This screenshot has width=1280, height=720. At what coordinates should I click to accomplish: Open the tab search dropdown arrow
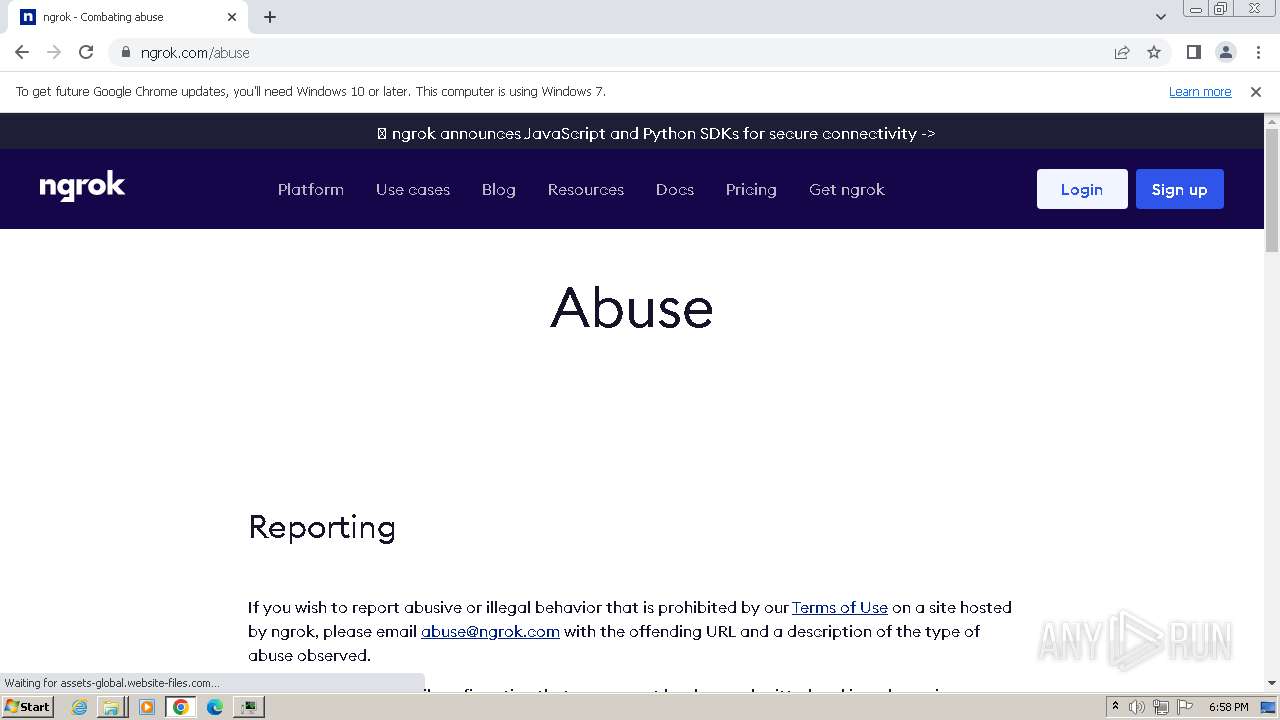click(x=1161, y=17)
